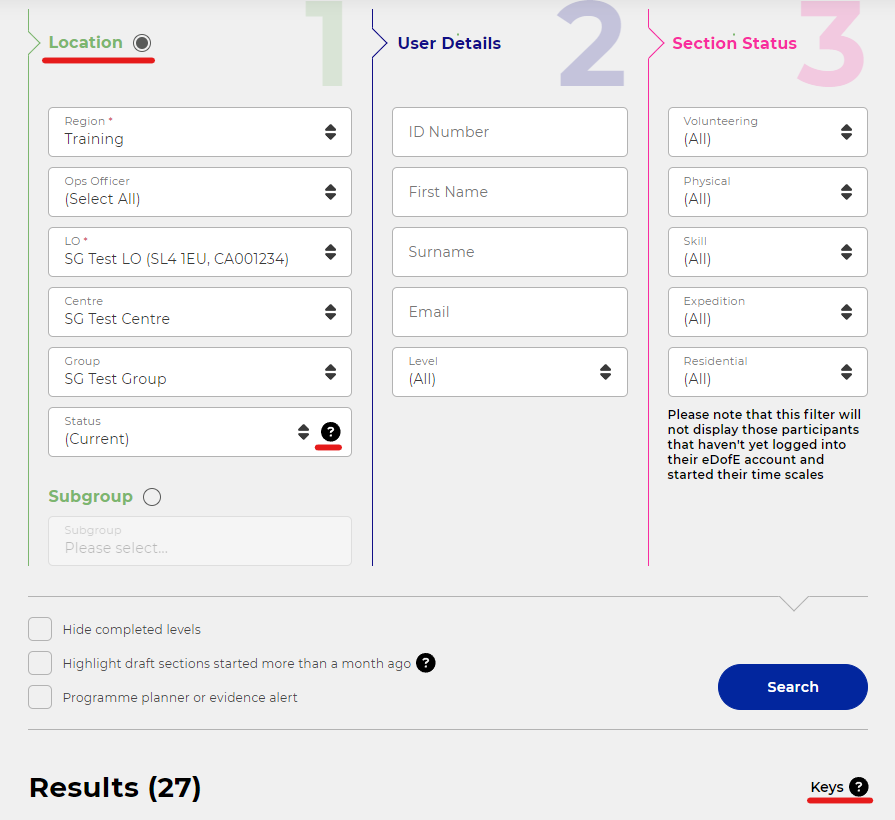Expand the Volunteering status dropdown
The height and width of the screenshot is (820, 895).
pyautogui.click(x=767, y=132)
